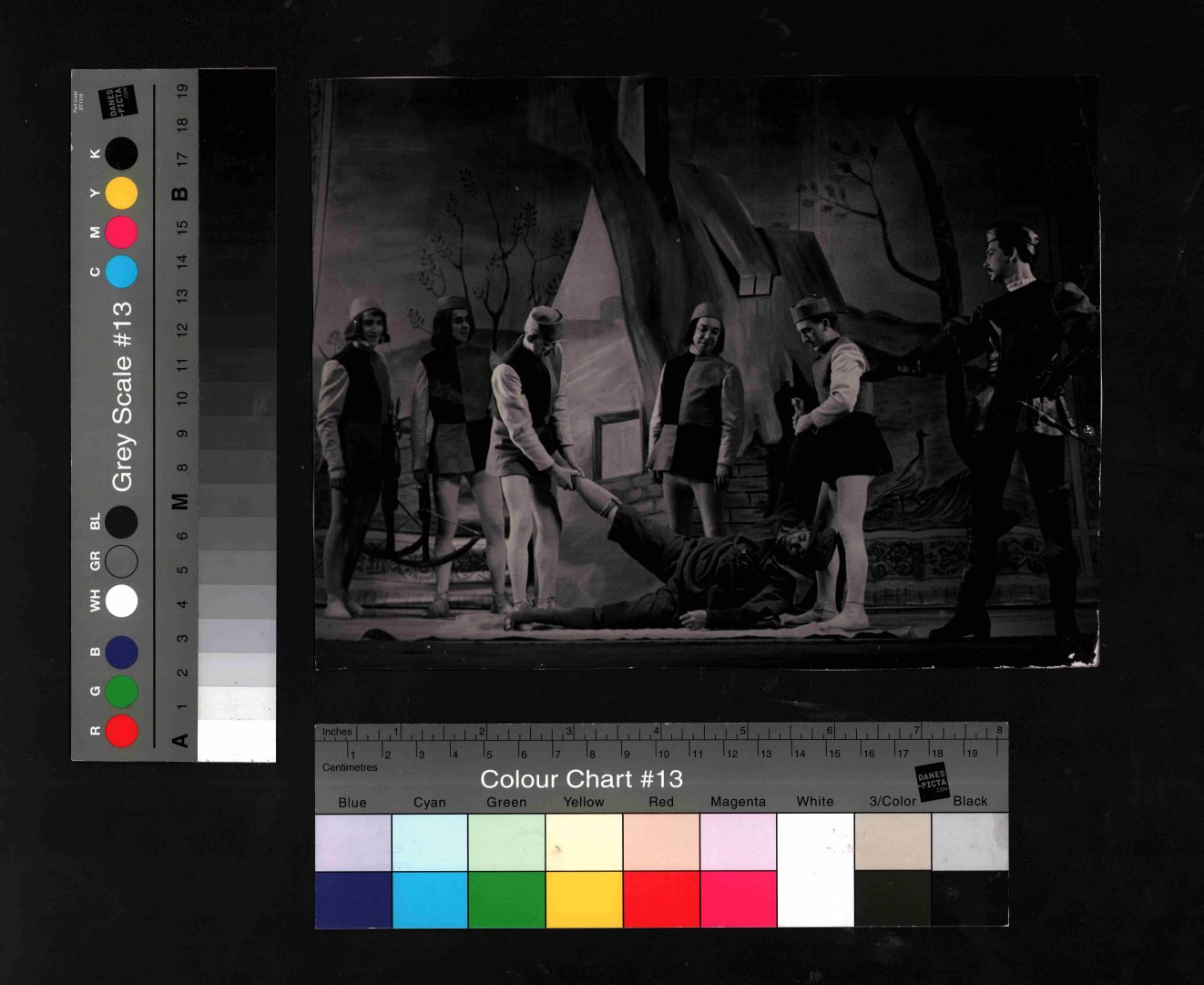Viewport: 1204px width, 985px height.
Task: Click the Danes-Picta logo on the Grey Scale card
Action: (x=117, y=101)
